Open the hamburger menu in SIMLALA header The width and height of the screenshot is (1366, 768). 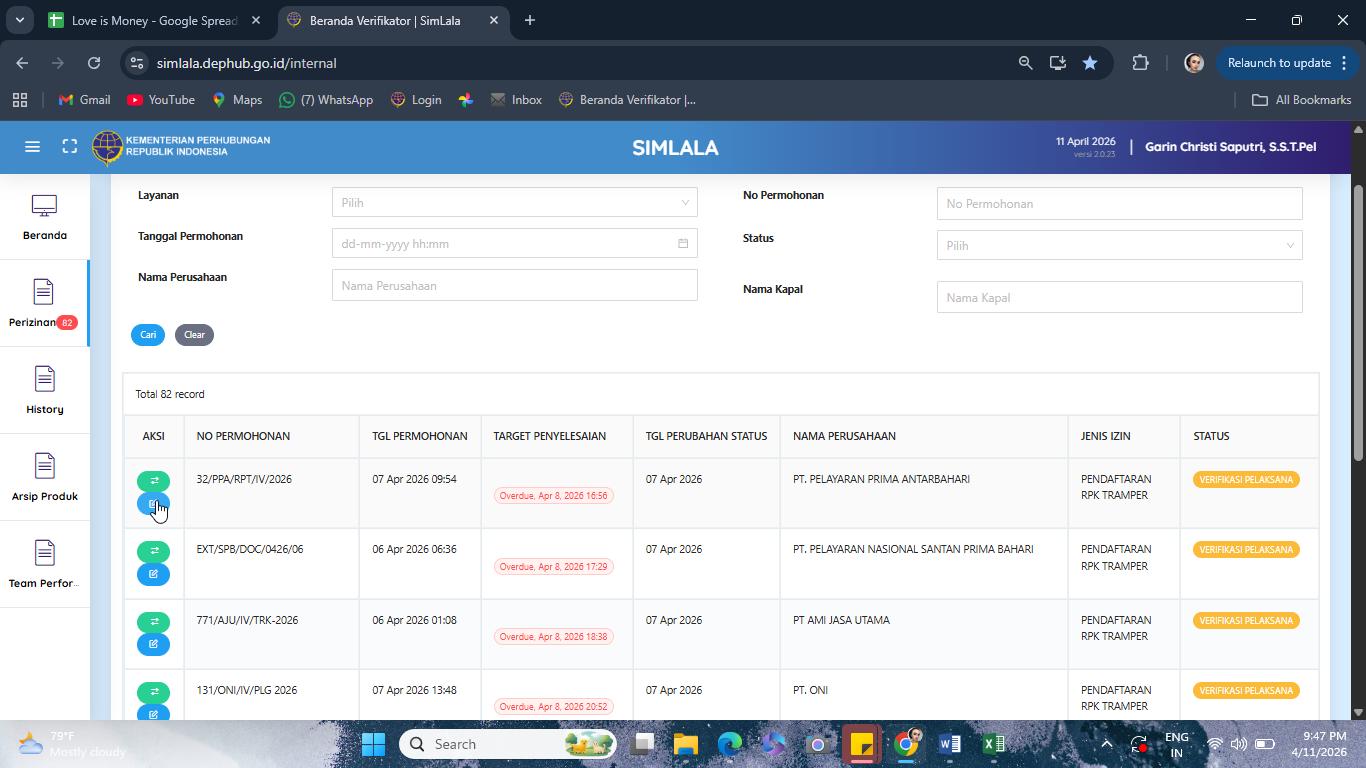[x=32, y=147]
